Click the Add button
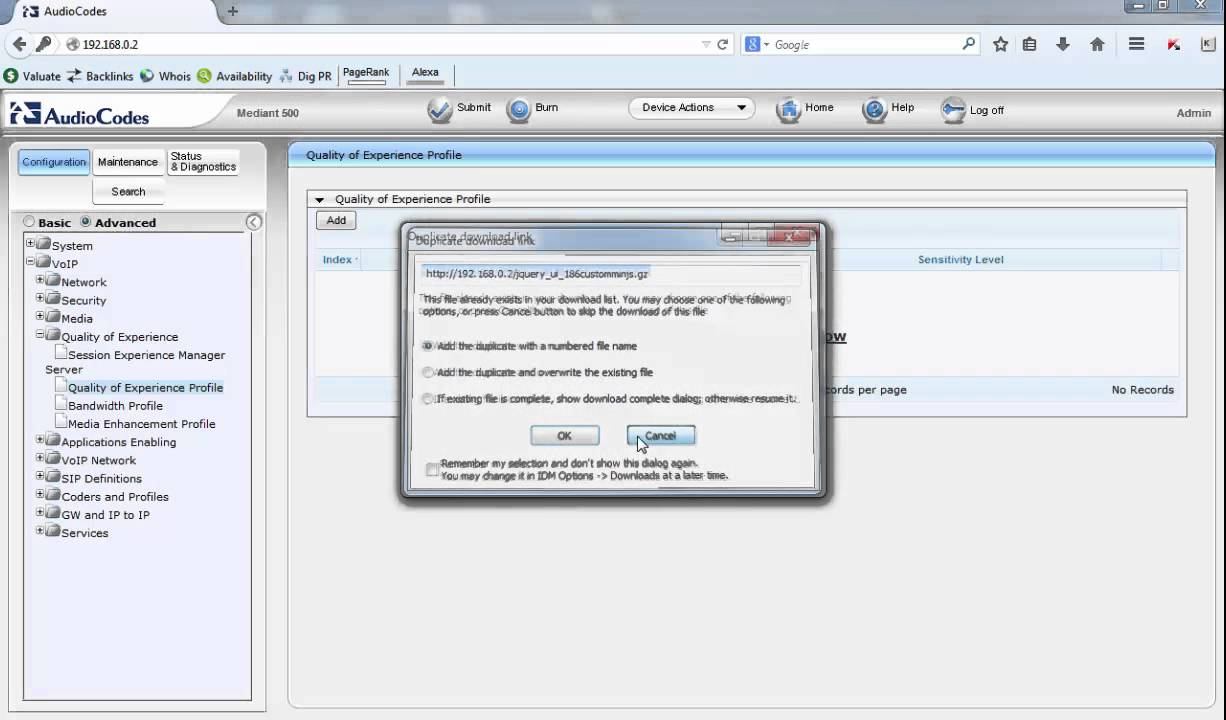1226x720 pixels. click(x=336, y=220)
